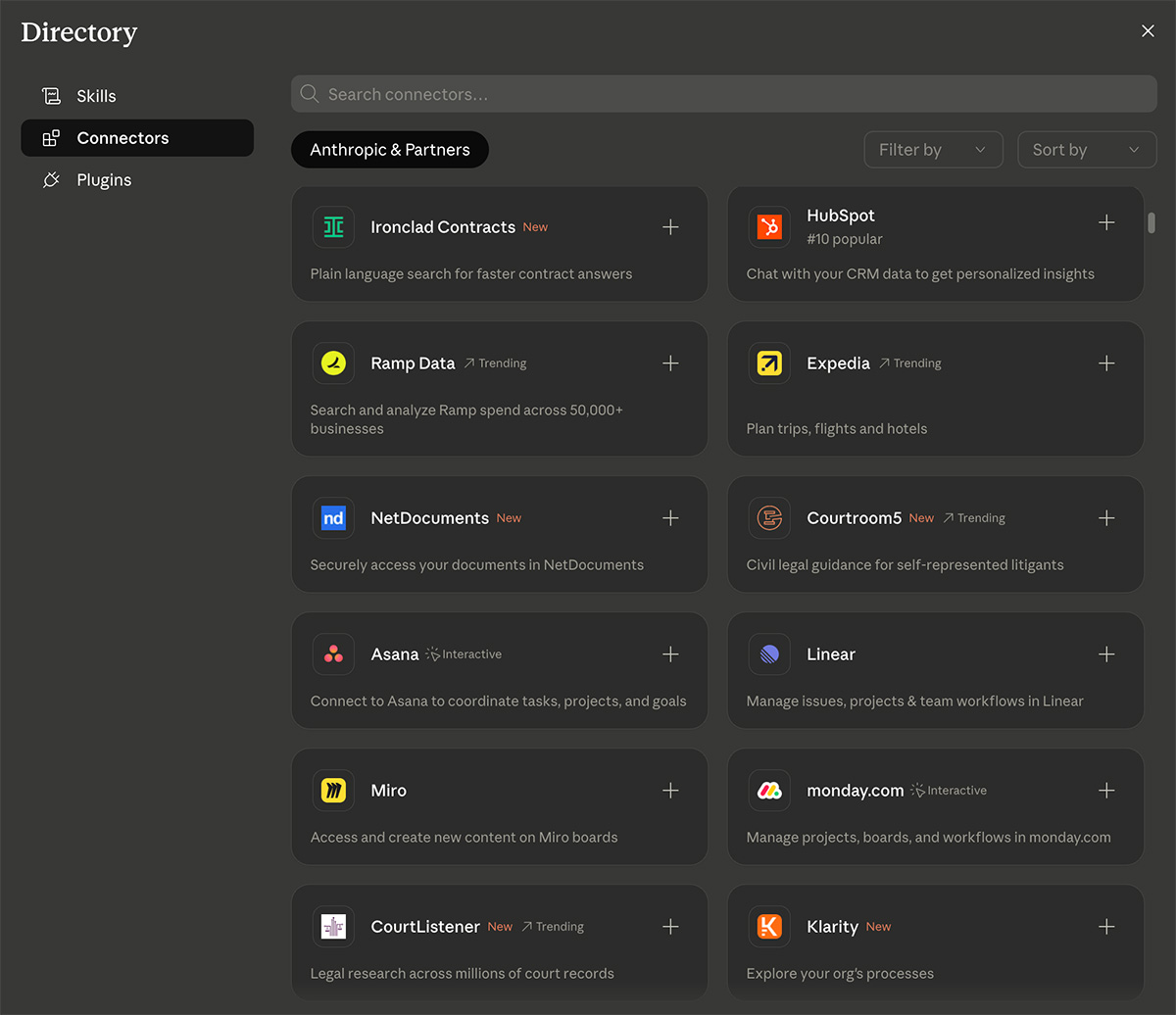Click the Miro connector name
The width and height of the screenshot is (1176, 1015).
[388, 790]
